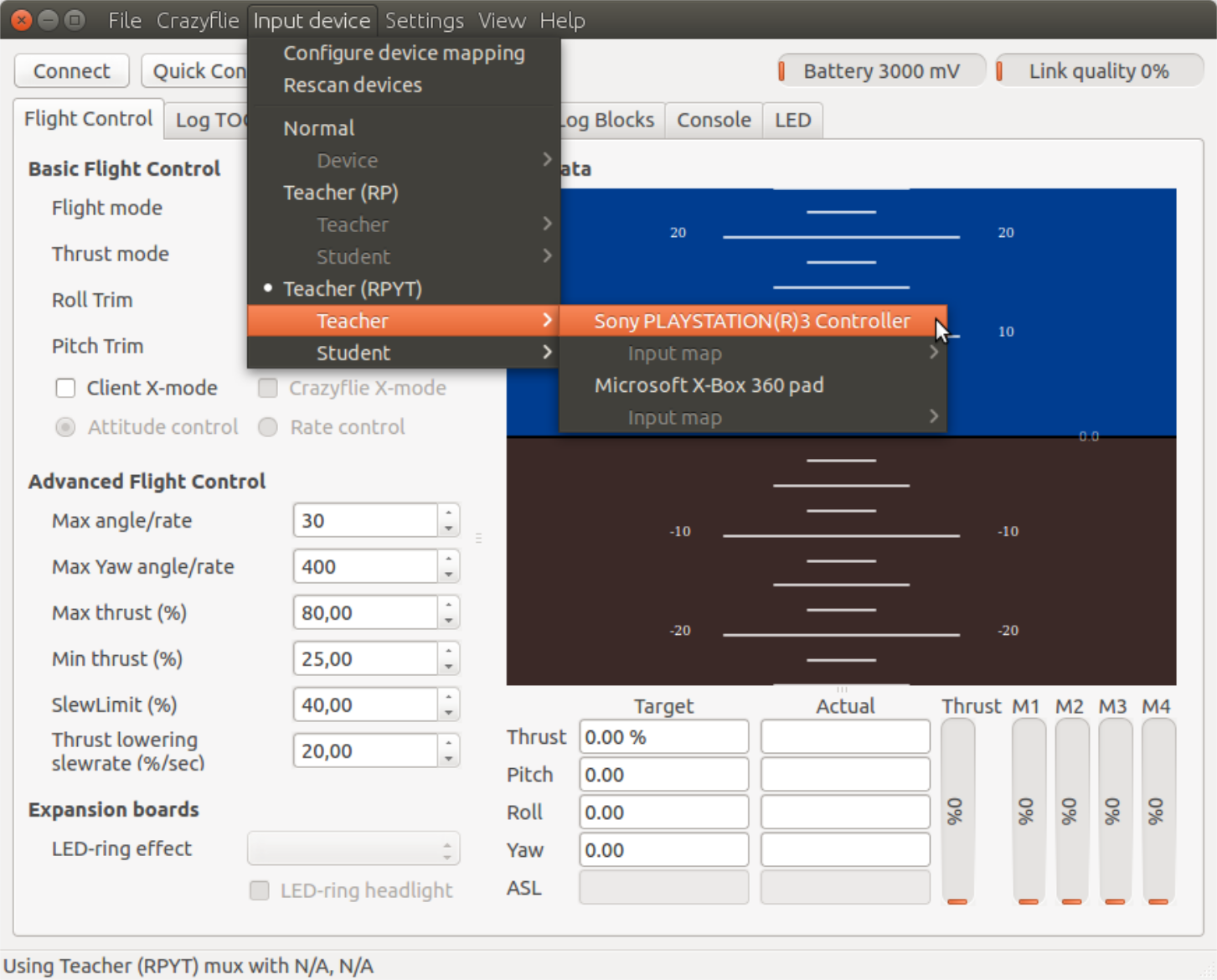Click the Max angle/rate field
1217x980 pixels.
click(x=365, y=521)
